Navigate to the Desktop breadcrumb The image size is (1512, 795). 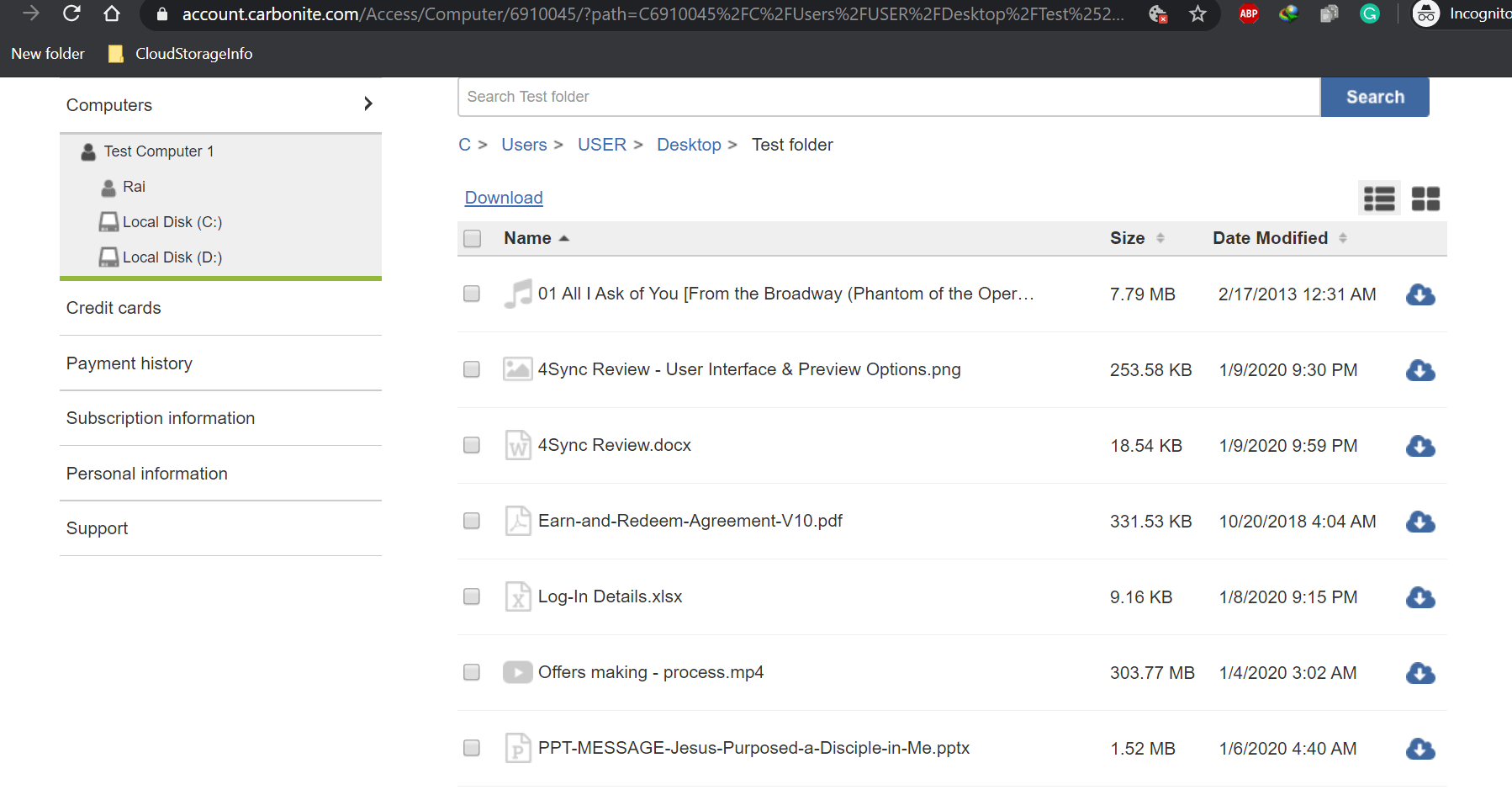(688, 144)
